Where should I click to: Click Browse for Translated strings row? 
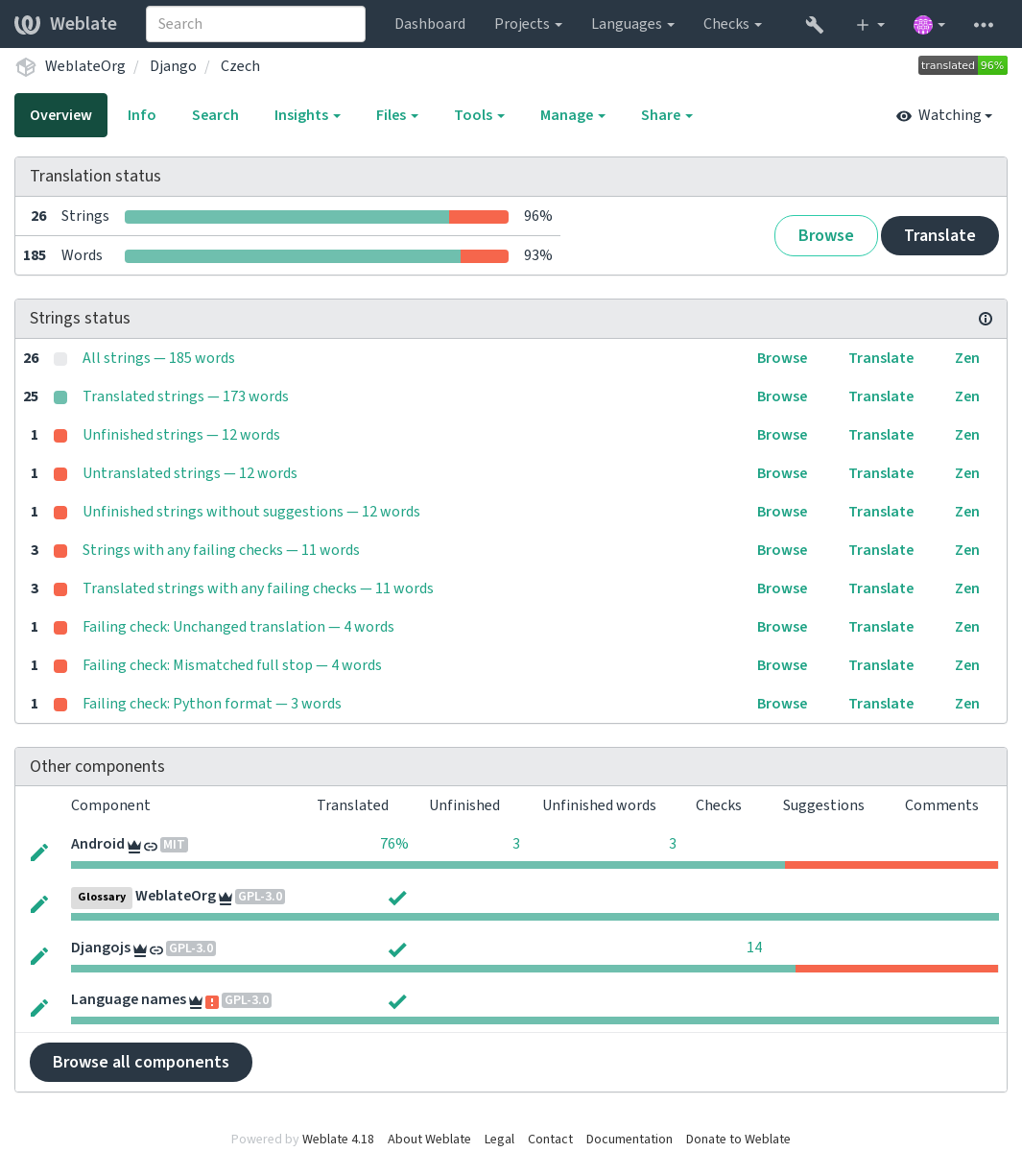click(782, 396)
